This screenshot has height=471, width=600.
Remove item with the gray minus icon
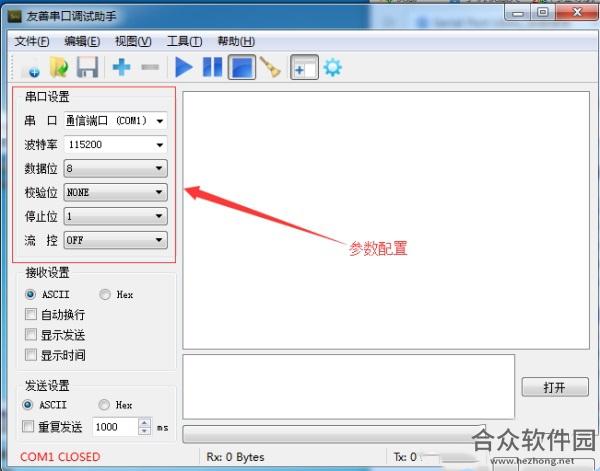pyautogui.click(x=150, y=68)
